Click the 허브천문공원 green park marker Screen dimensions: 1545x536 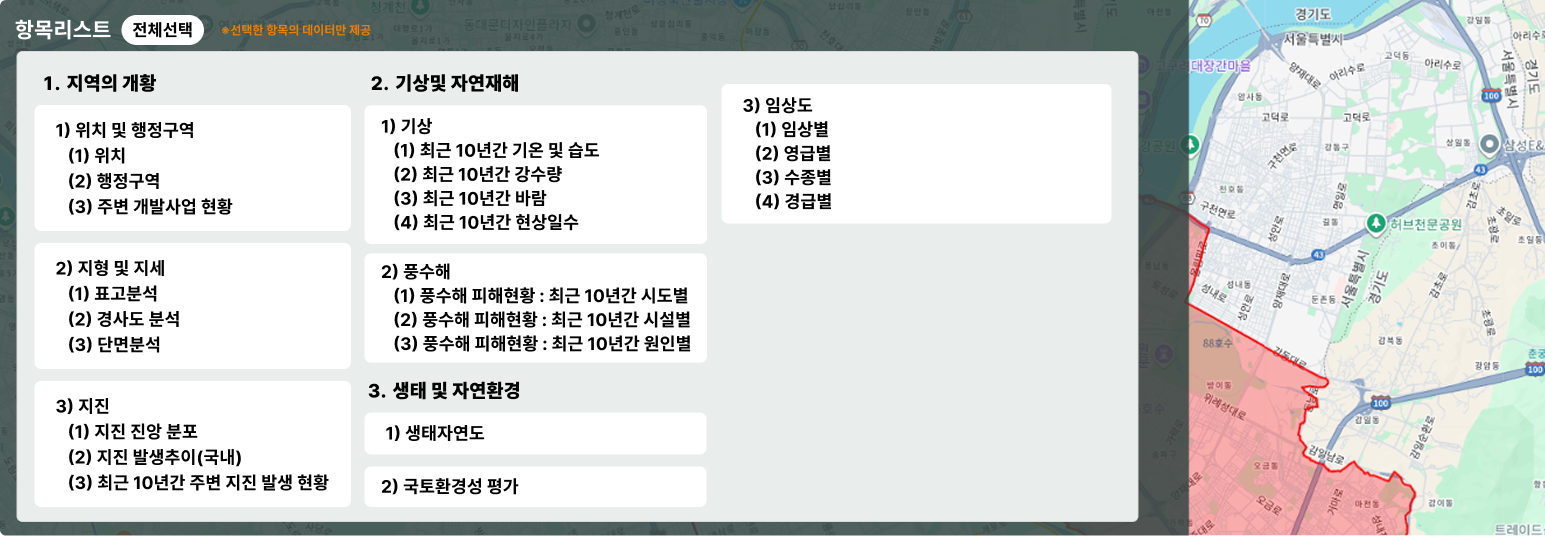coord(1376,223)
